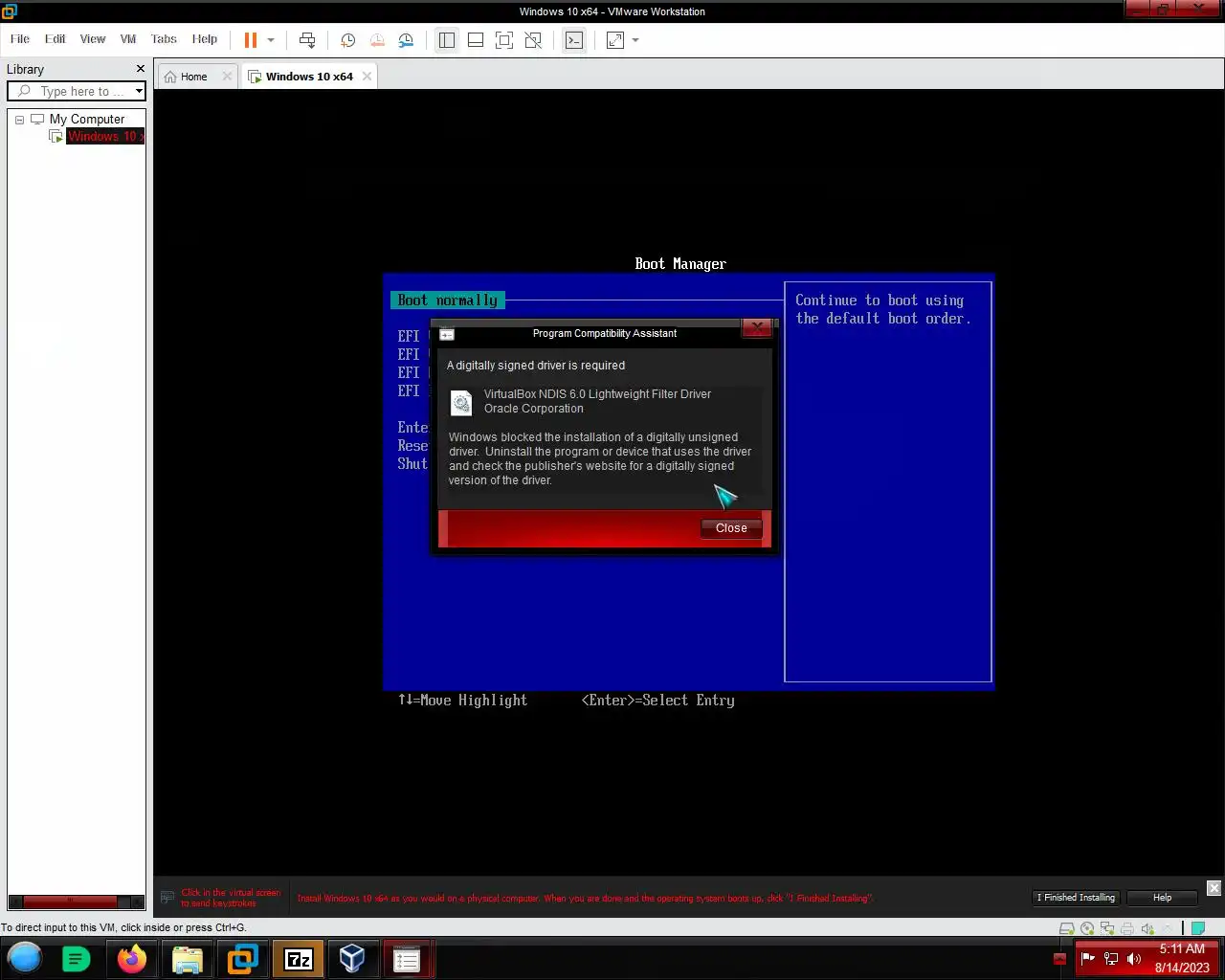Click the VMware Workstation taskbar icon
Screen dimensions: 1225x980
tap(243, 958)
